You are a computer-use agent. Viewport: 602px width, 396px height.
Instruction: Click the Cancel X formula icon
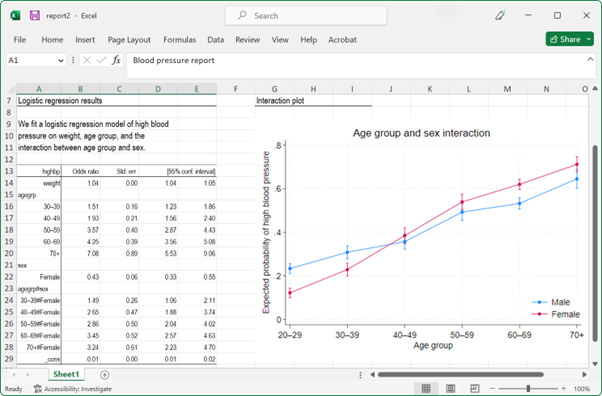pyautogui.click(x=87, y=60)
